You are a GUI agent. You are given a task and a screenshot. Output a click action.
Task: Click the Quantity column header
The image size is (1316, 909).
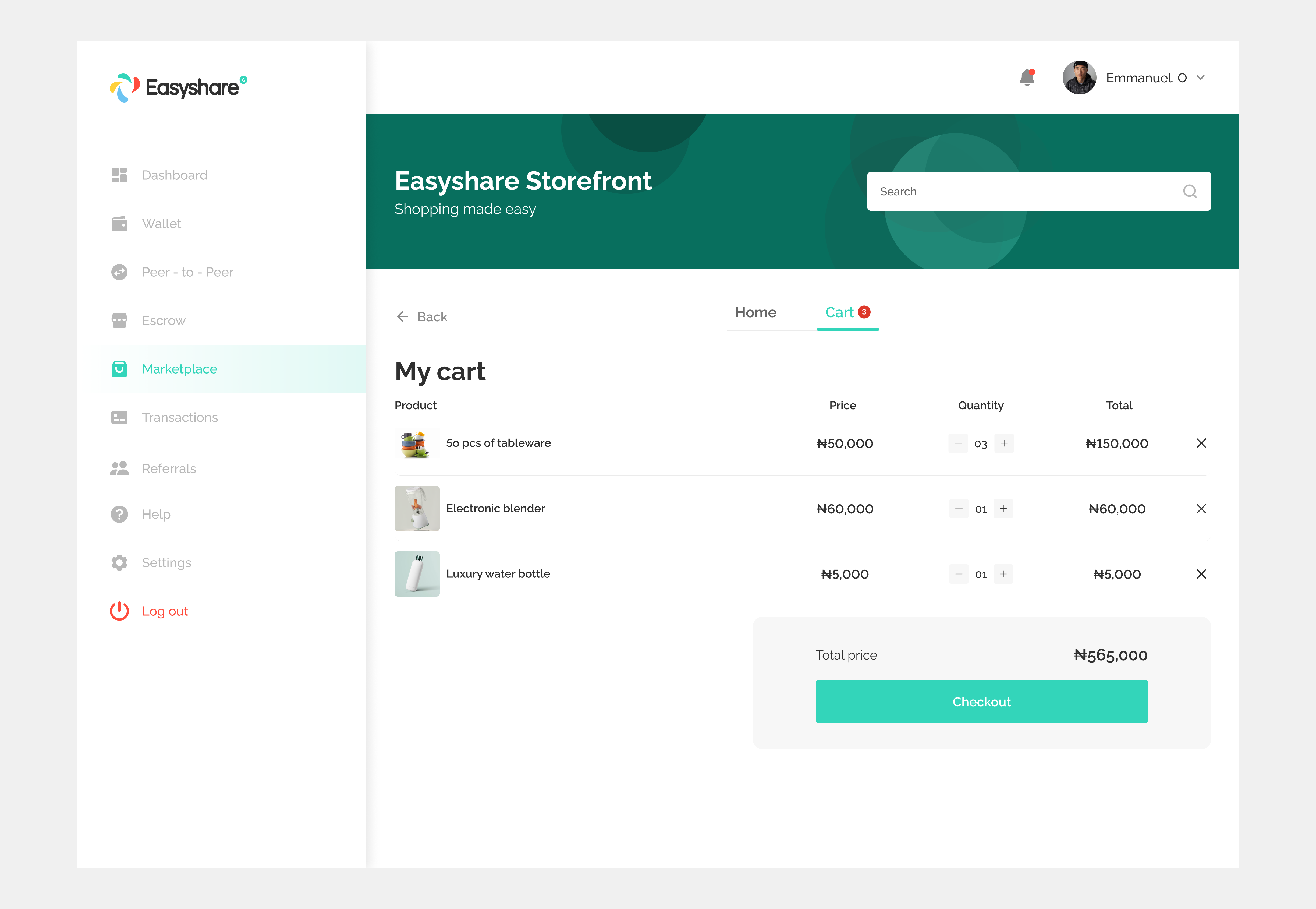pyautogui.click(x=981, y=406)
